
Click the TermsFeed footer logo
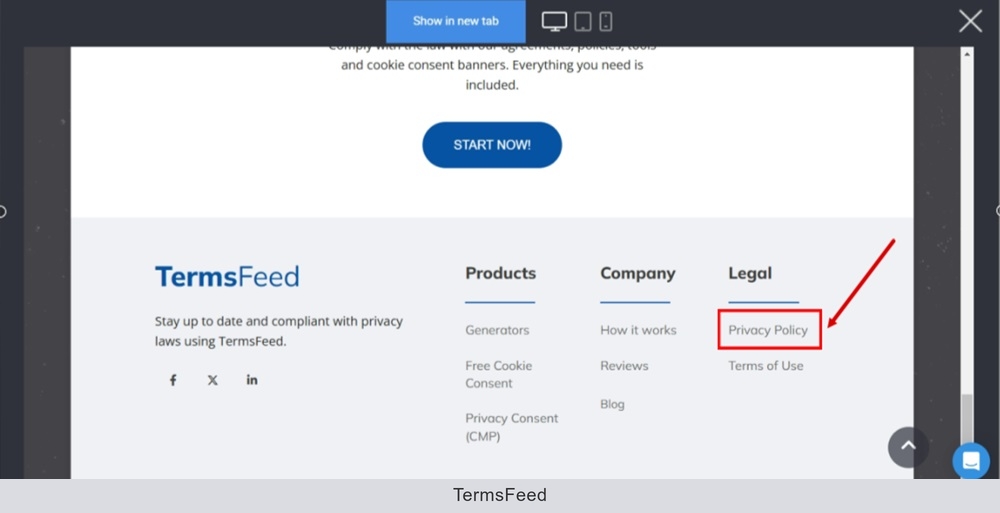point(226,276)
